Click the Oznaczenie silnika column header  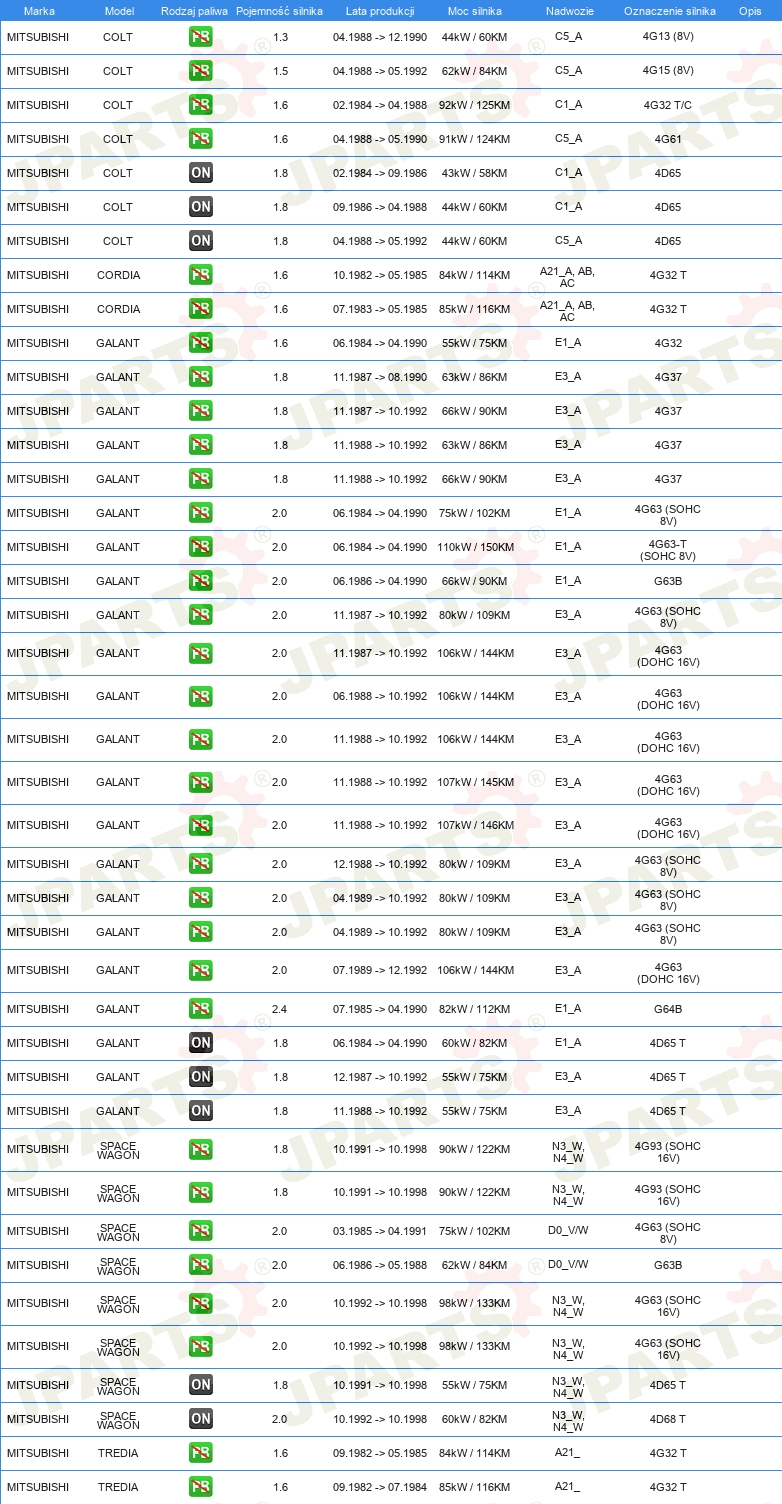pyautogui.click(x=669, y=11)
